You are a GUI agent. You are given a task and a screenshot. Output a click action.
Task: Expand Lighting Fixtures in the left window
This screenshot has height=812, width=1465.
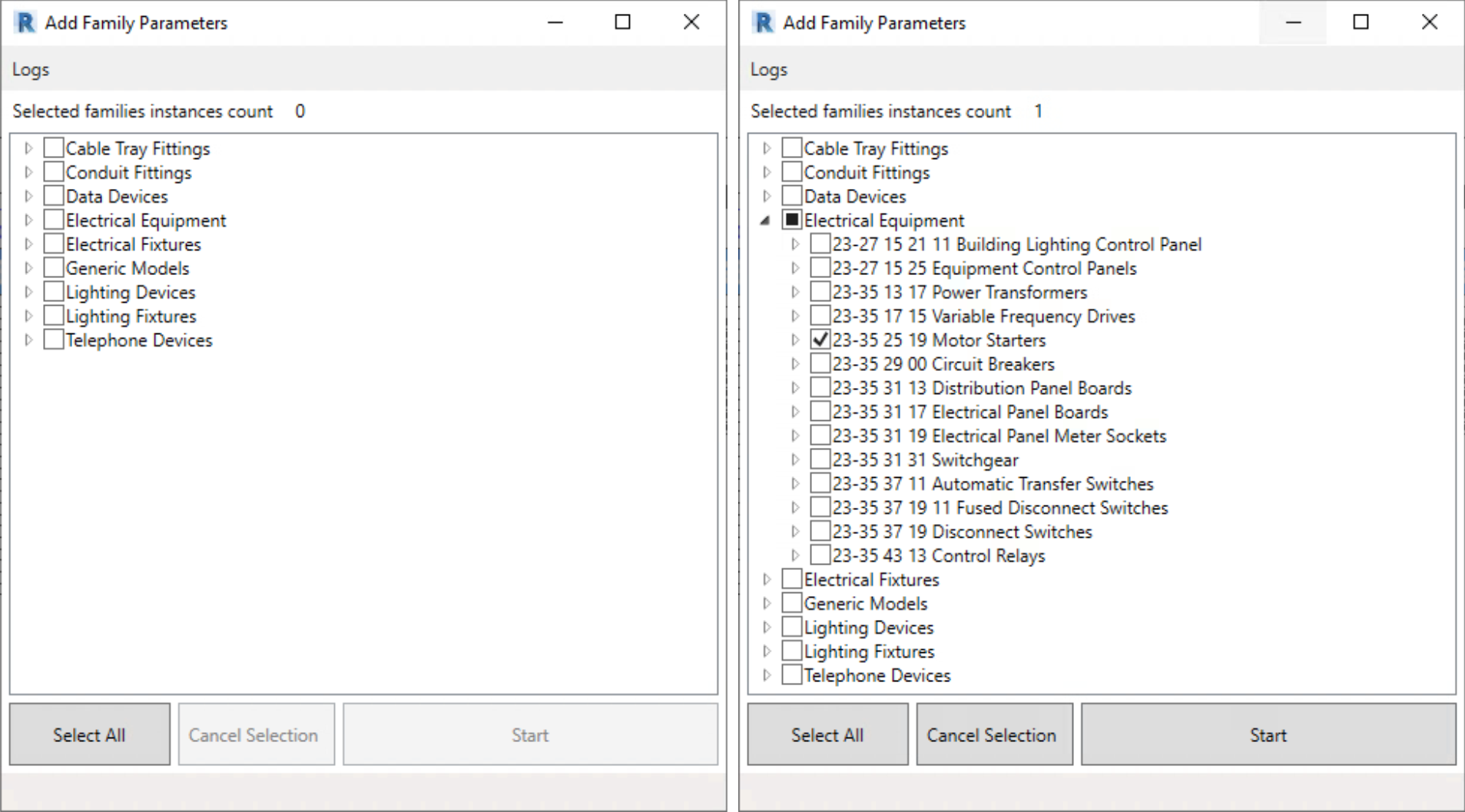[28, 316]
